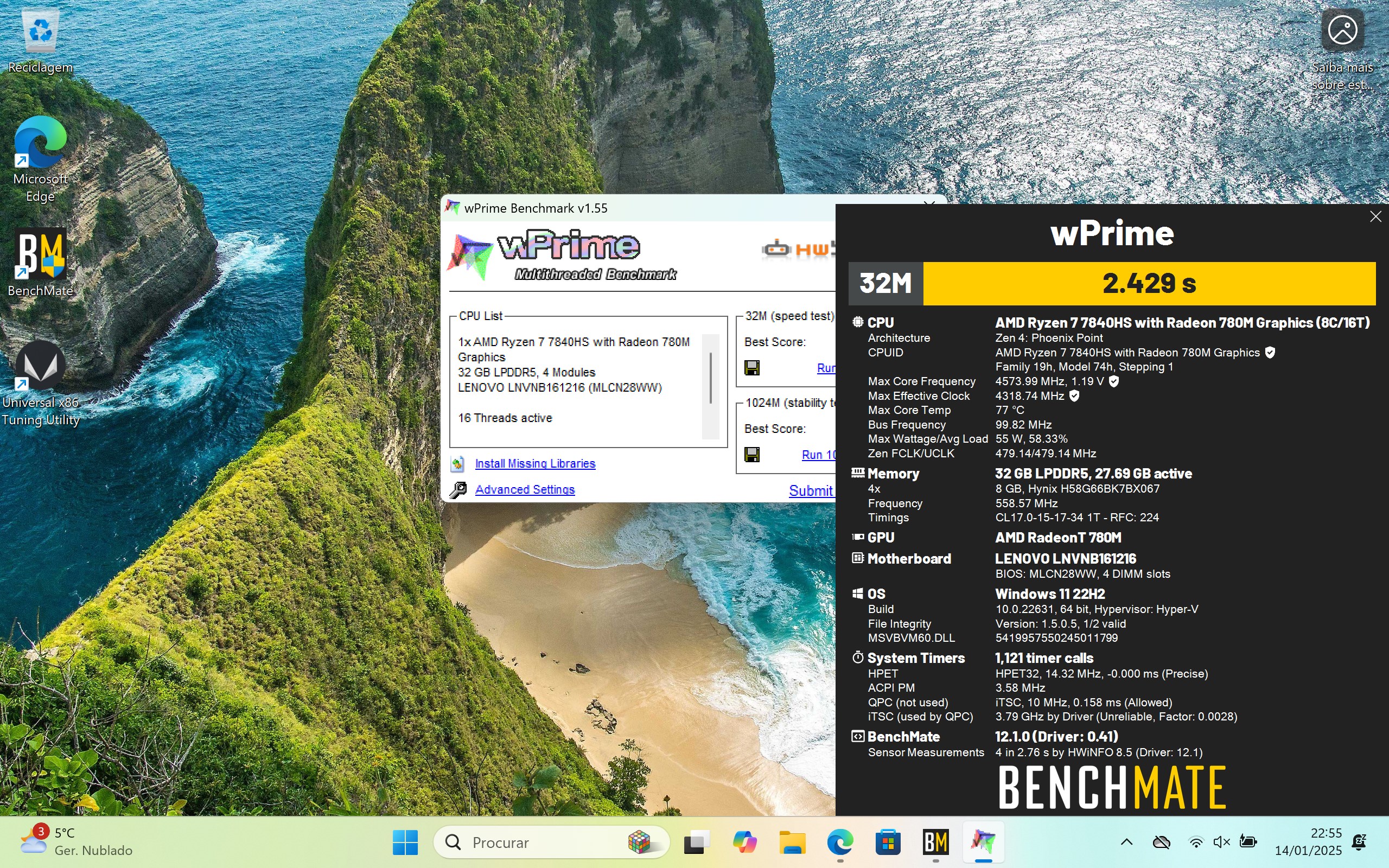The height and width of the screenshot is (868, 1389).
Task: Open the weather widget showing 5°C
Action: [76, 841]
